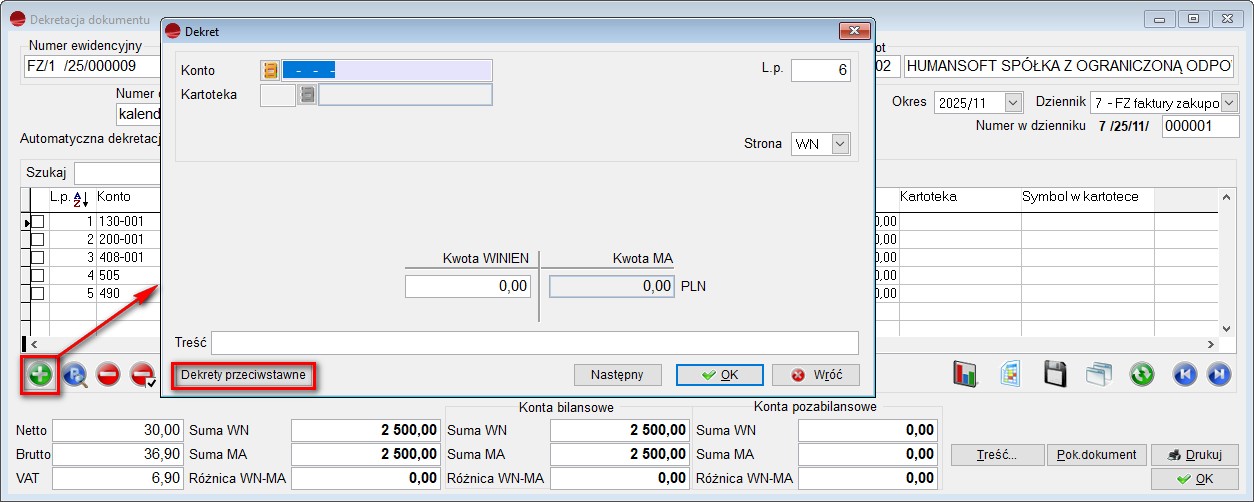
Task: Click the green refresh arrows icon
Action: 1142,375
